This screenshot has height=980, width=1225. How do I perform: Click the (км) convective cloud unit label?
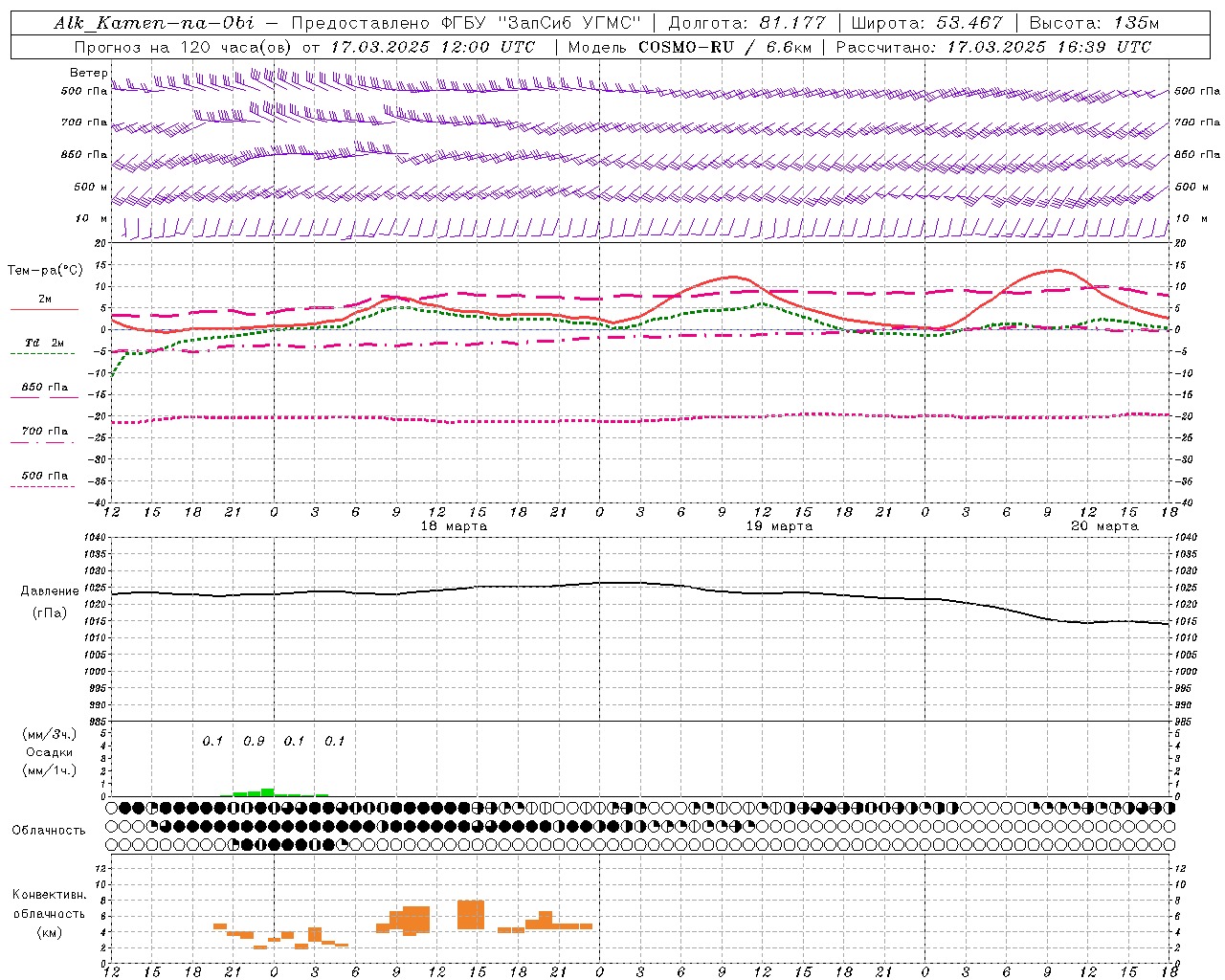point(50,932)
